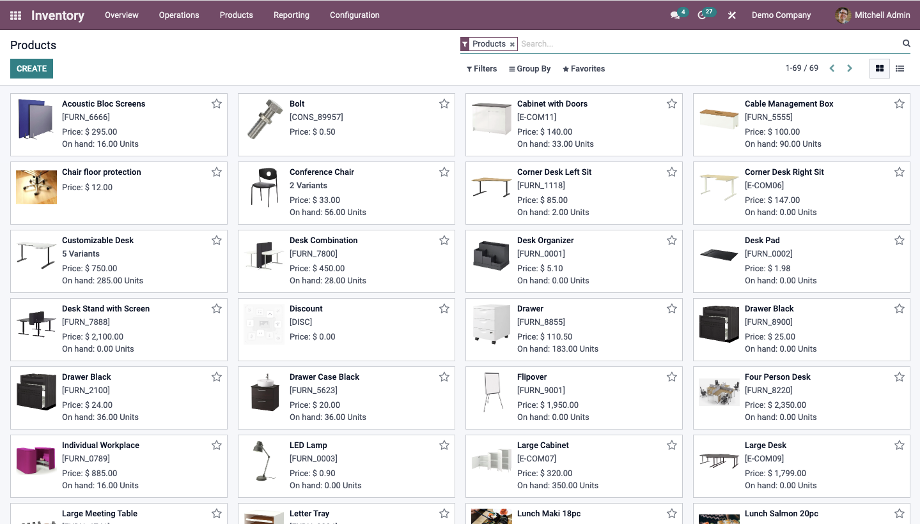The image size is (920, 524).
Task: Click the Flipover product image
Action: pyautogui.click(x=492, y=392)
